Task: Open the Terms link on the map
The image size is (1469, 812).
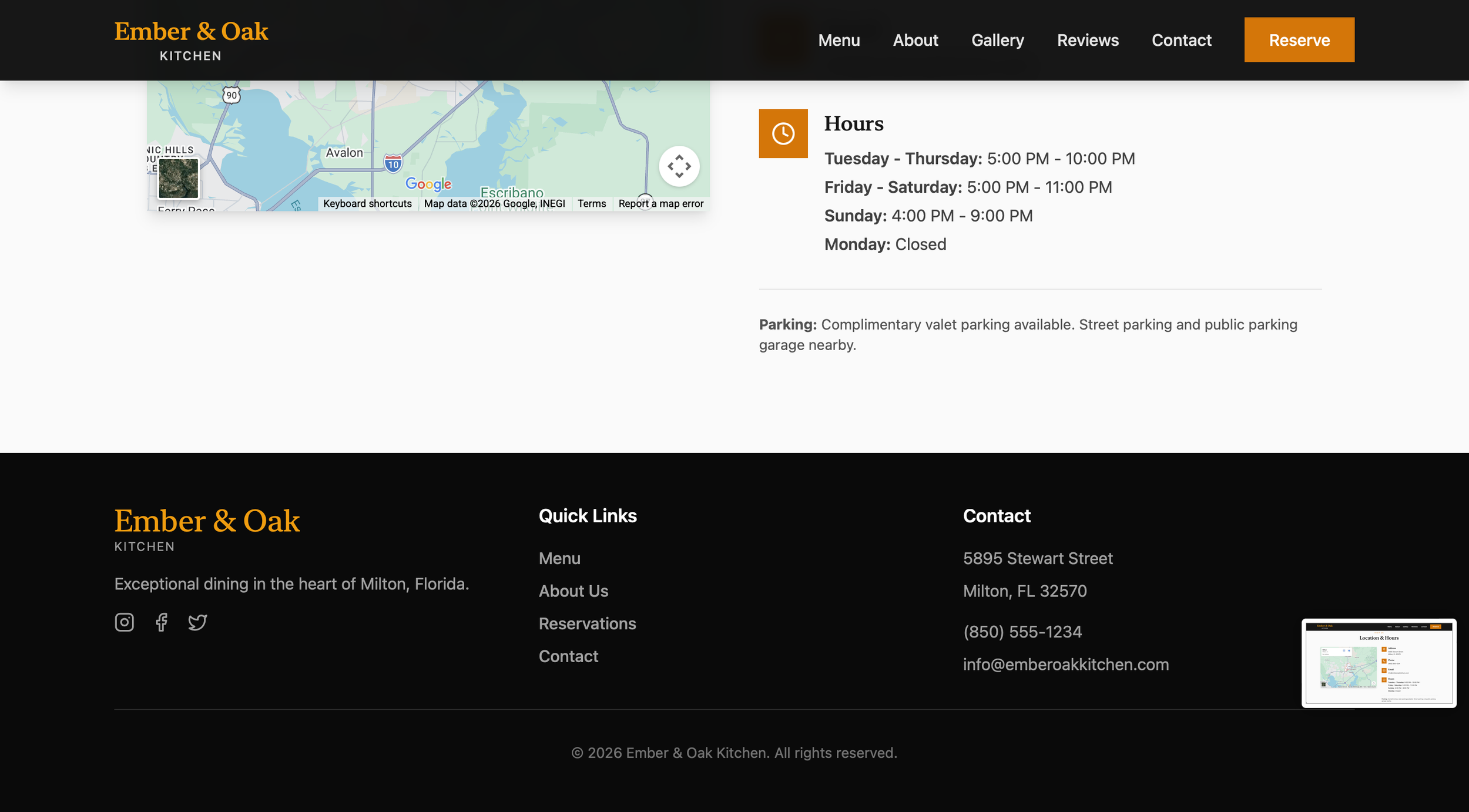Action: click(591, 203)
